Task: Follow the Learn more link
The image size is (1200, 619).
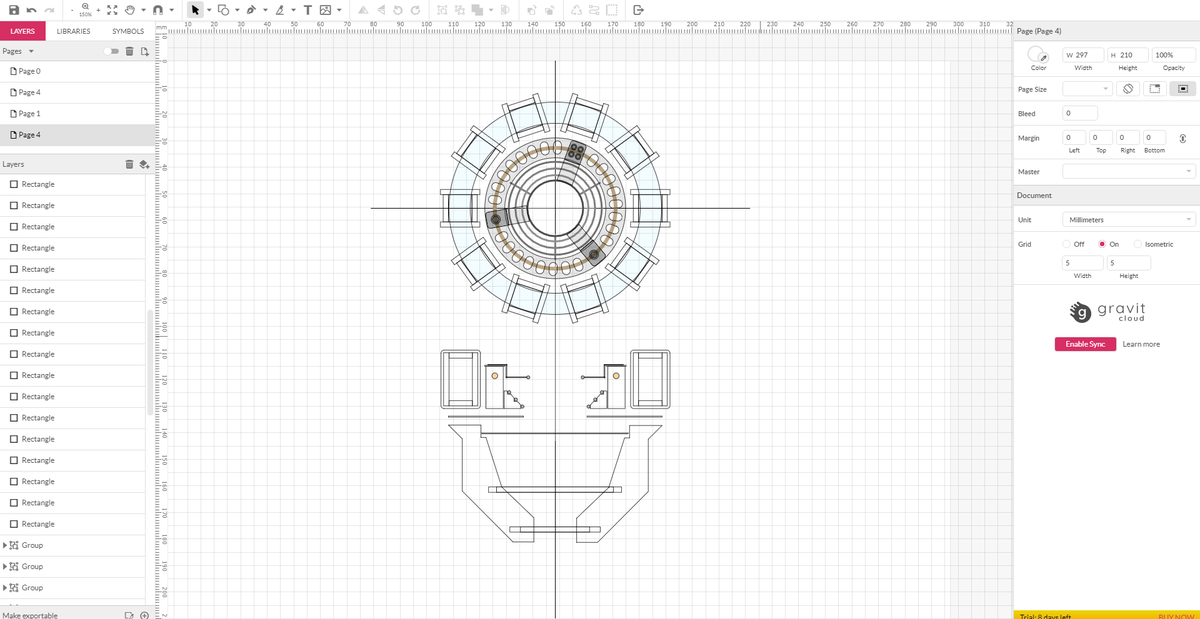Action: coord(1141,344)
